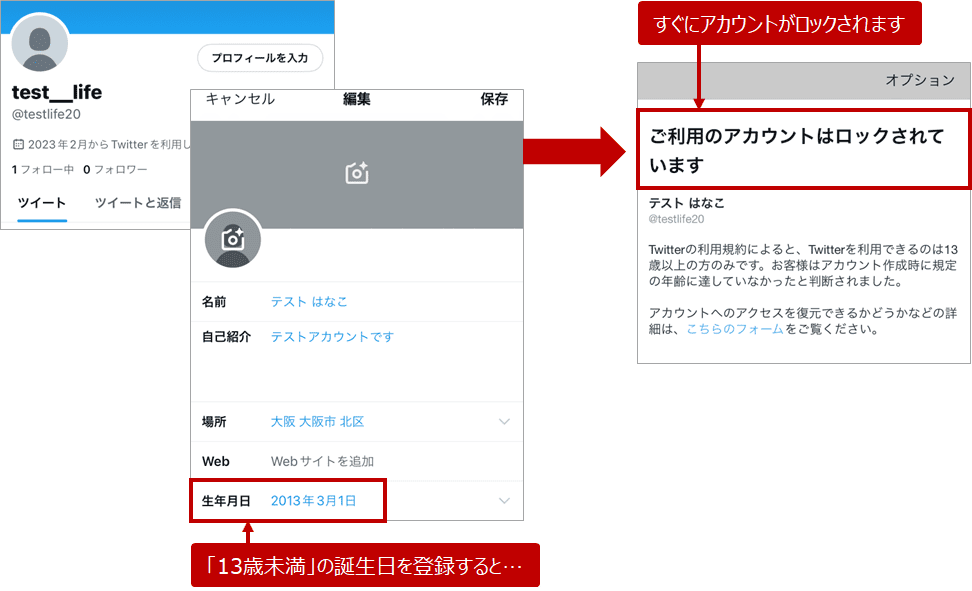Click the 自己紹介 bio text field
972x591 pixels.
332,337
